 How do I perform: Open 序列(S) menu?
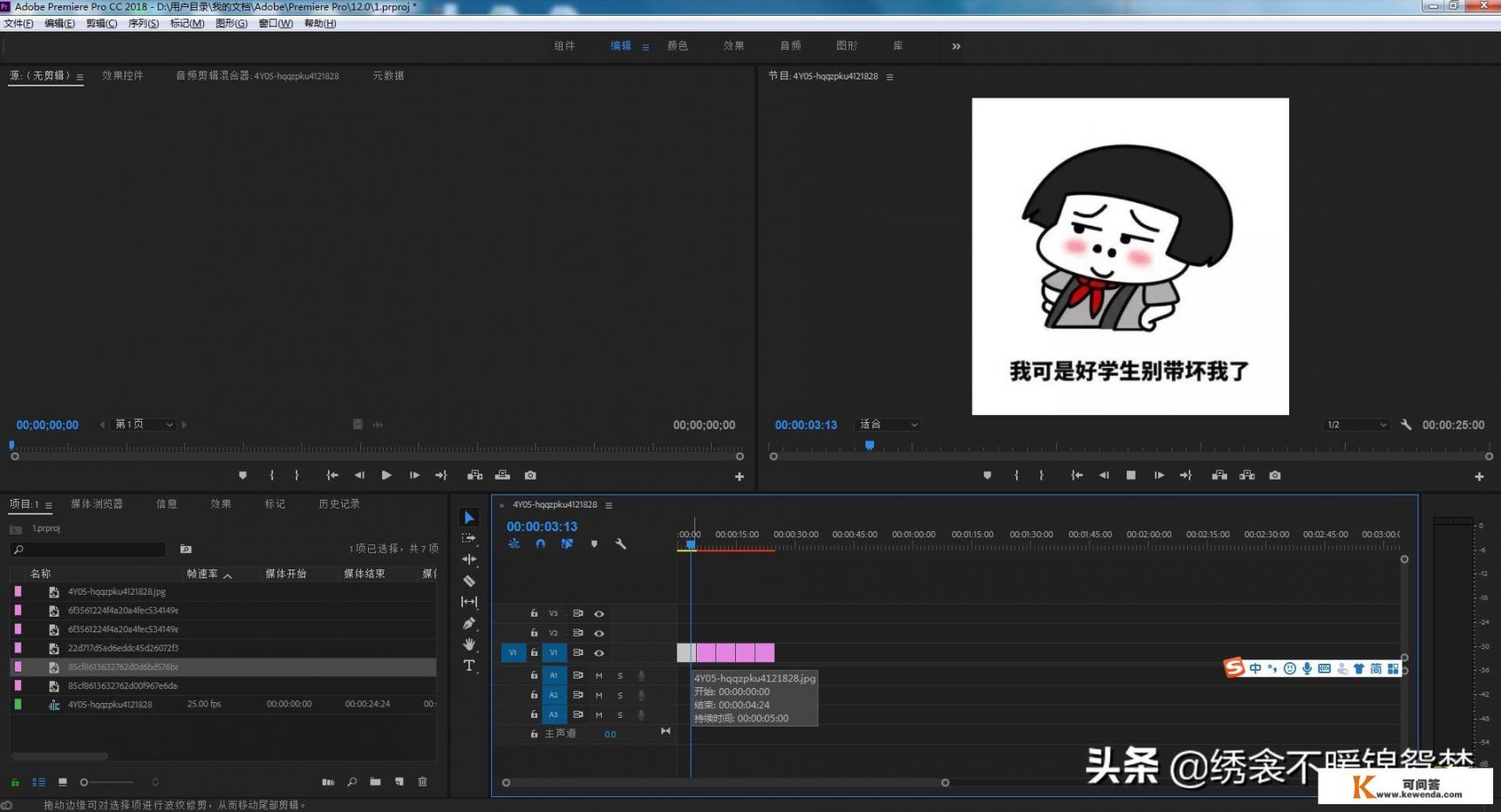[x=144, y=24]
